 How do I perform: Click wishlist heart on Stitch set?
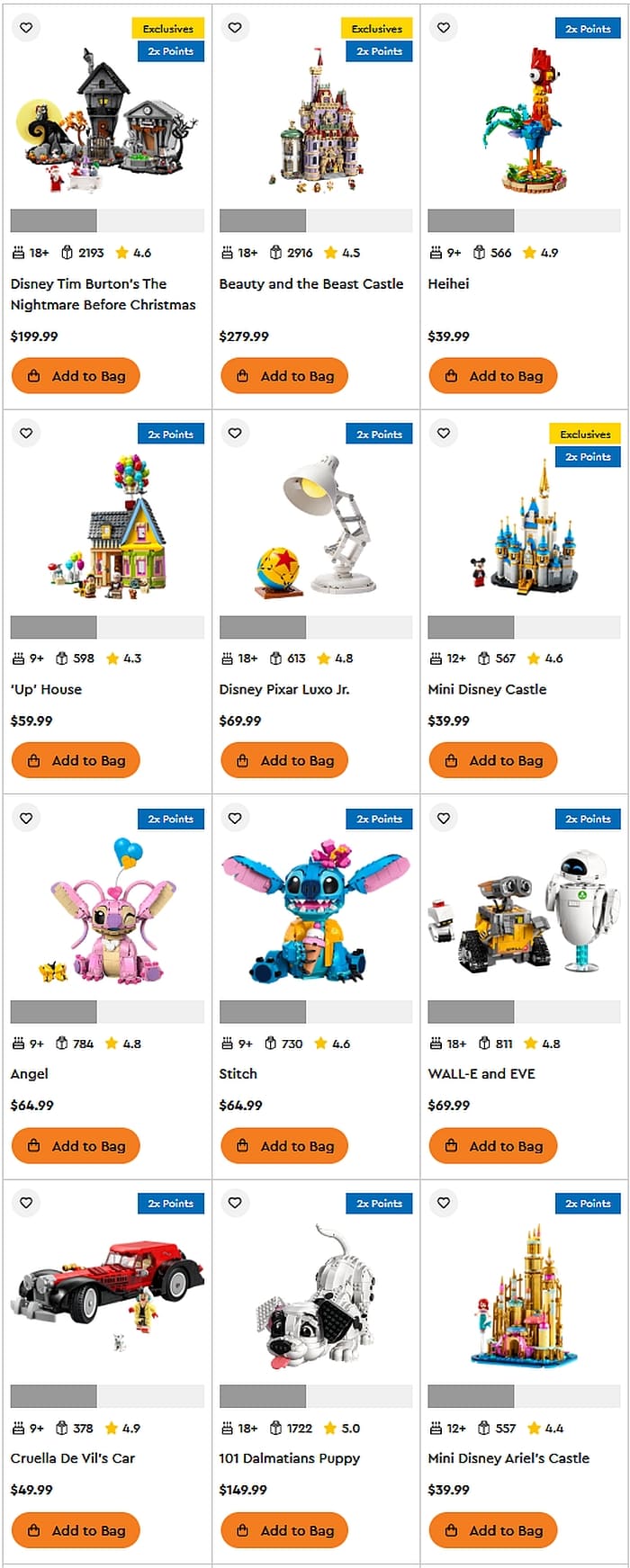tap(235, 818)
